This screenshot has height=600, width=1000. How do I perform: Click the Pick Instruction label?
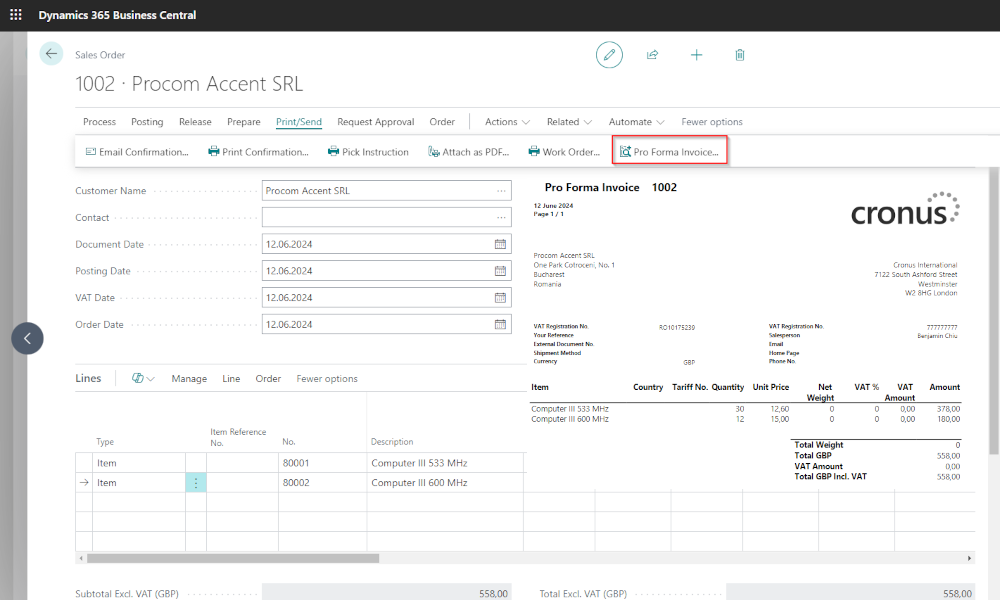(x=375, y=152)
